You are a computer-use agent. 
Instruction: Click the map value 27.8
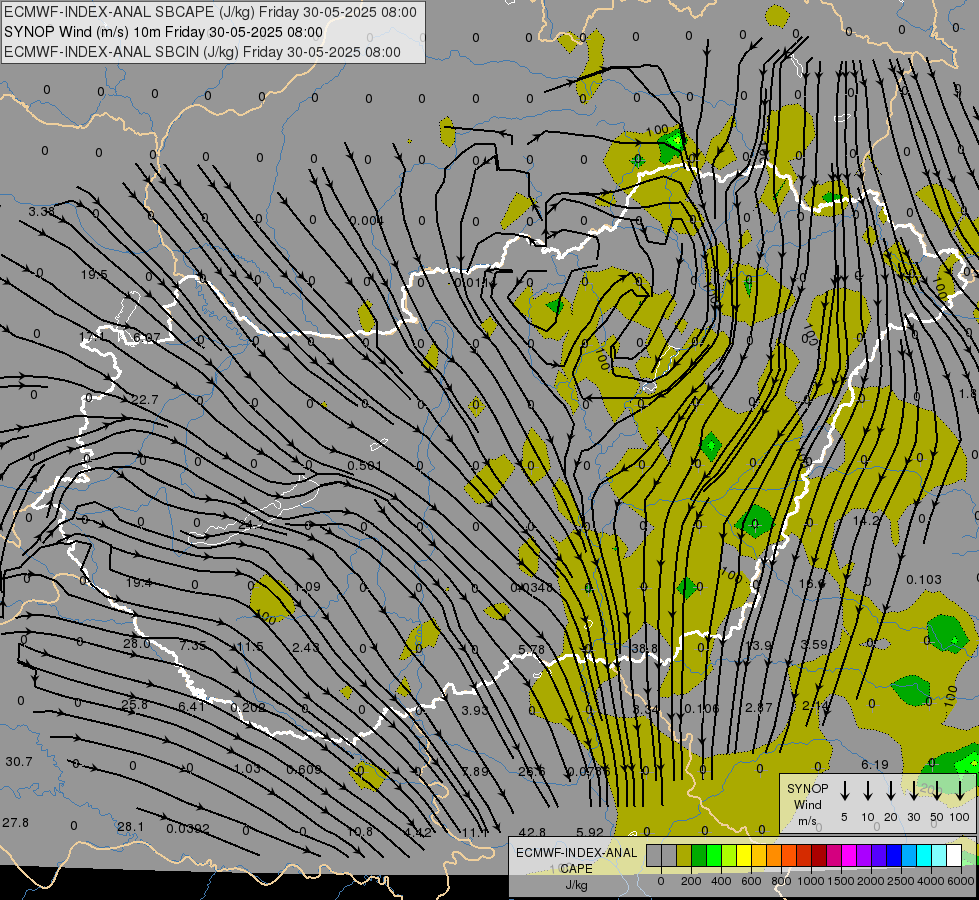[16, 823]
